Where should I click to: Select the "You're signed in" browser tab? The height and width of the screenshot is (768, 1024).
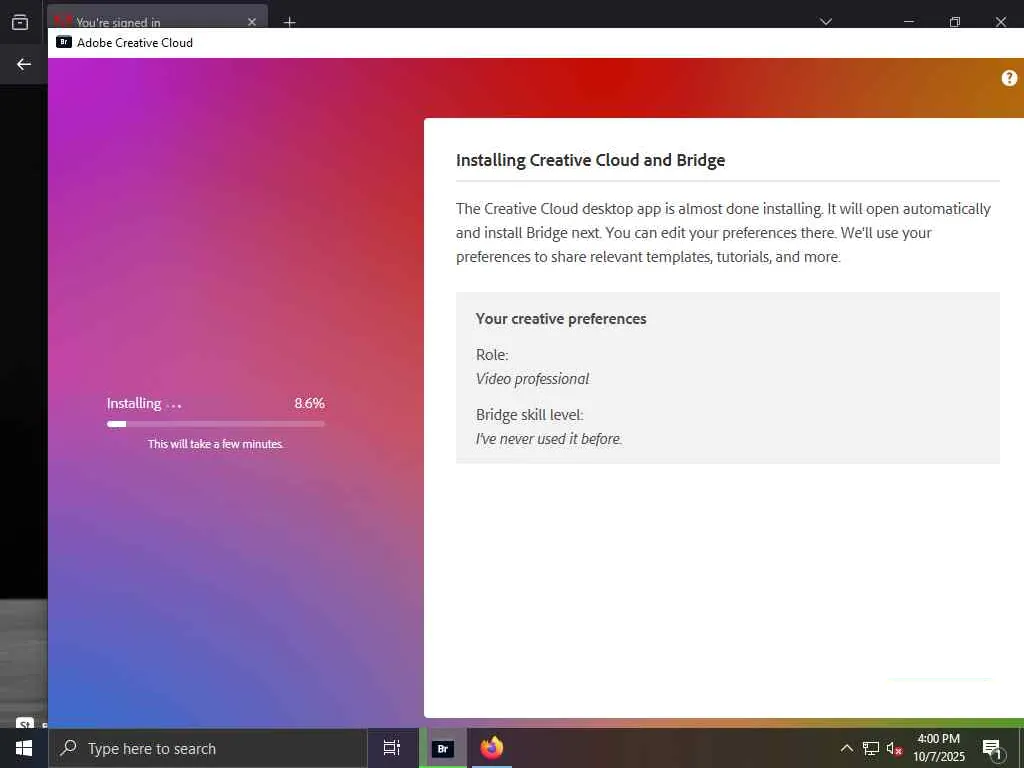coord(157,20)
